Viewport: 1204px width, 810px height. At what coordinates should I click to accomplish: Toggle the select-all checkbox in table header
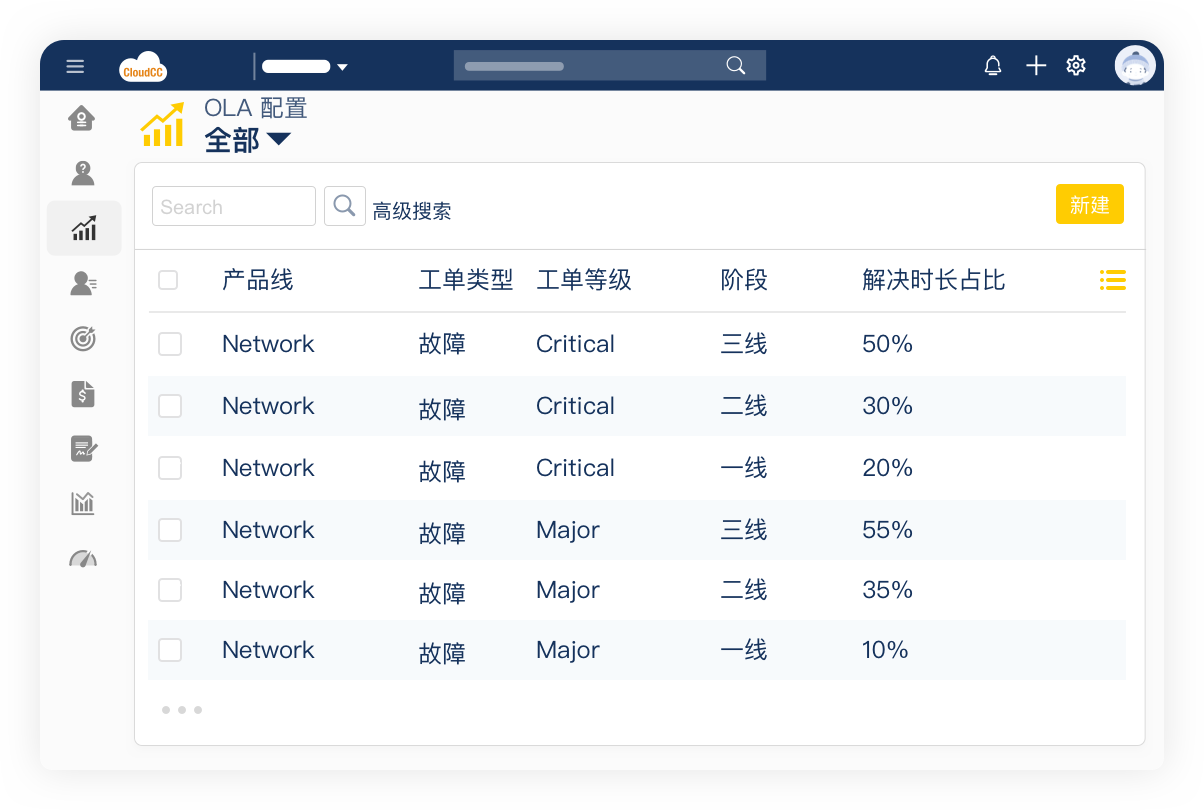click(168, 280)
